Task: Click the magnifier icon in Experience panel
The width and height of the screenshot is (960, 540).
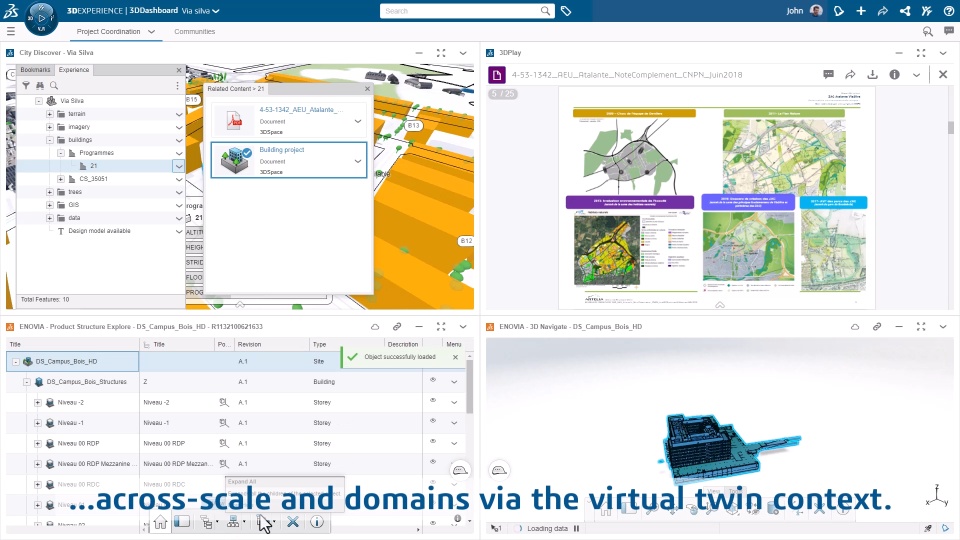Action: (54, 86)
